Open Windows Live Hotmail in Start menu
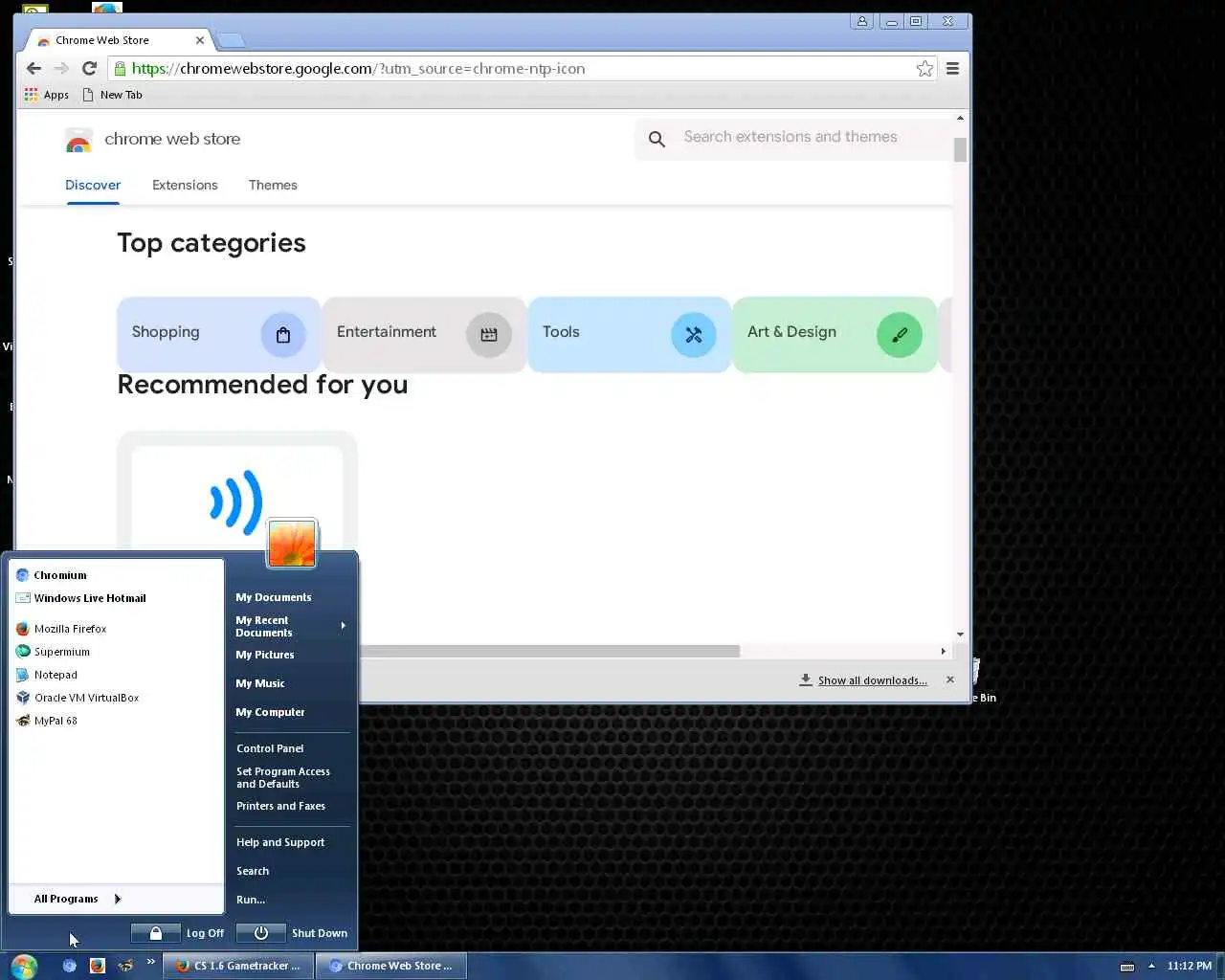 pos(81,598)
